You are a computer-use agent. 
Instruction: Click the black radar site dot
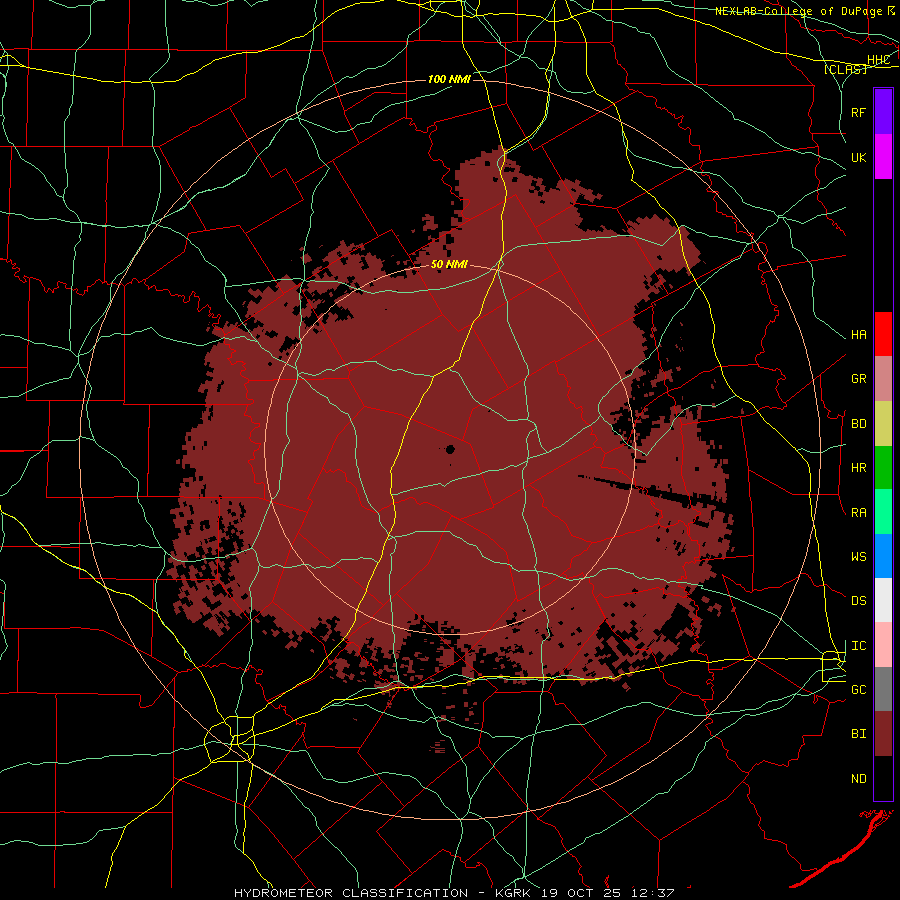point(450,449)
